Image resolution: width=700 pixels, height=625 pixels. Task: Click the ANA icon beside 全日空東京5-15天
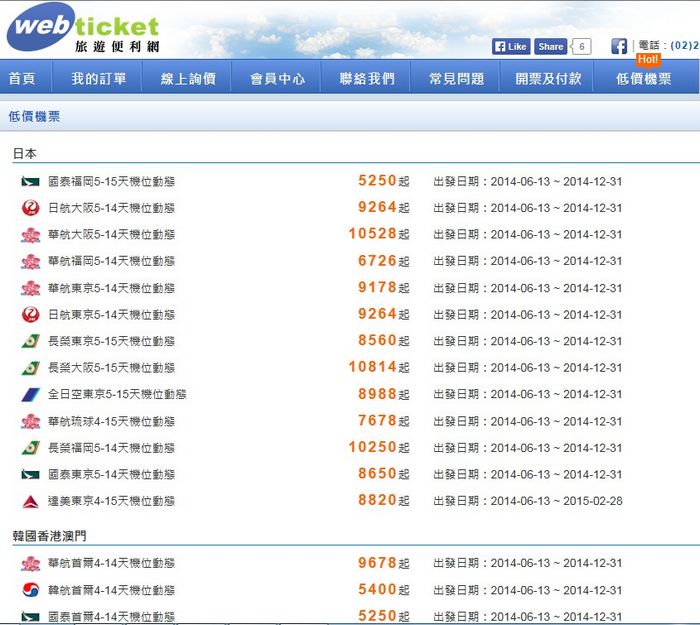pos(30,394)
